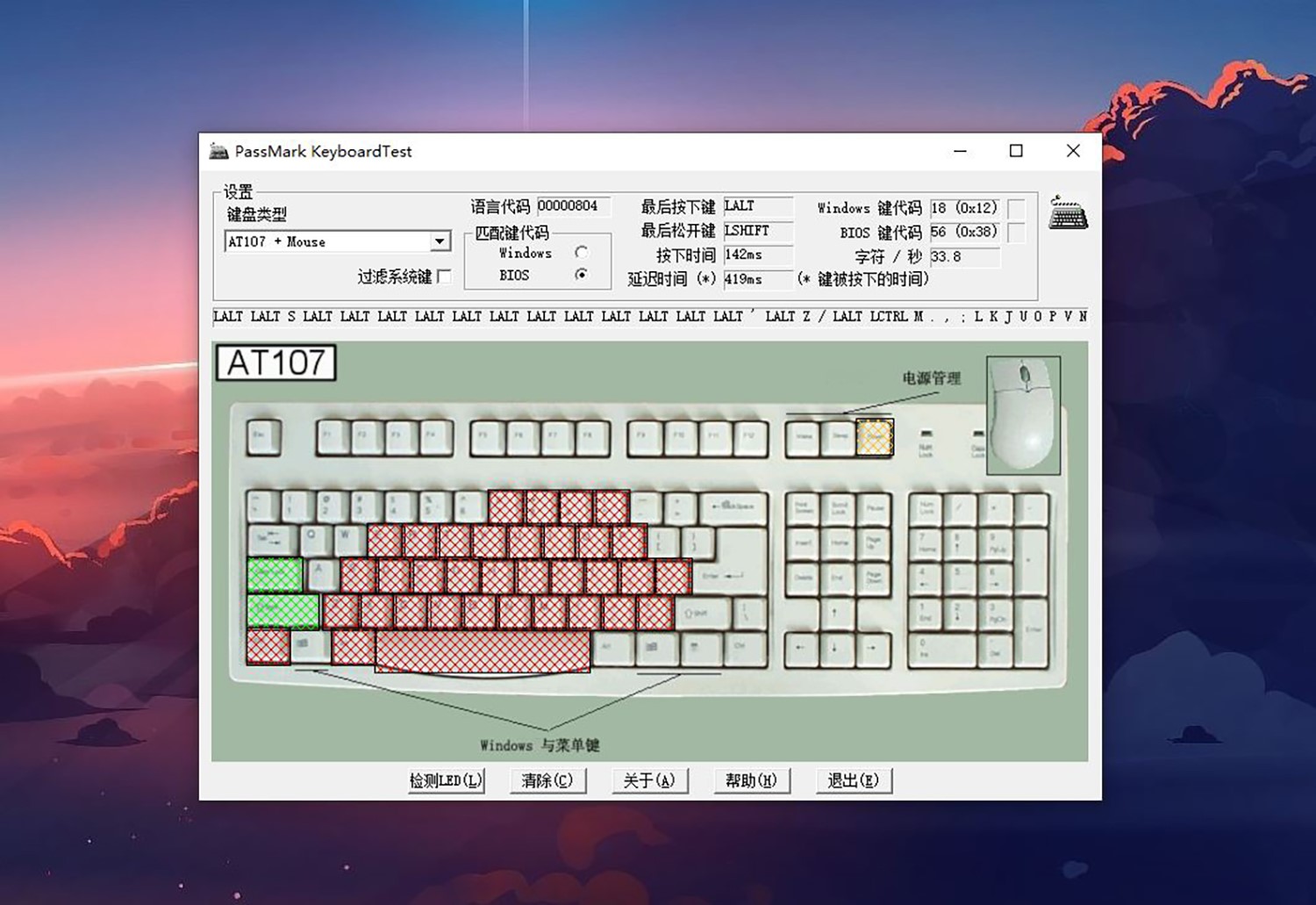Click the F12 key on the keyboard image

(750, 437)
